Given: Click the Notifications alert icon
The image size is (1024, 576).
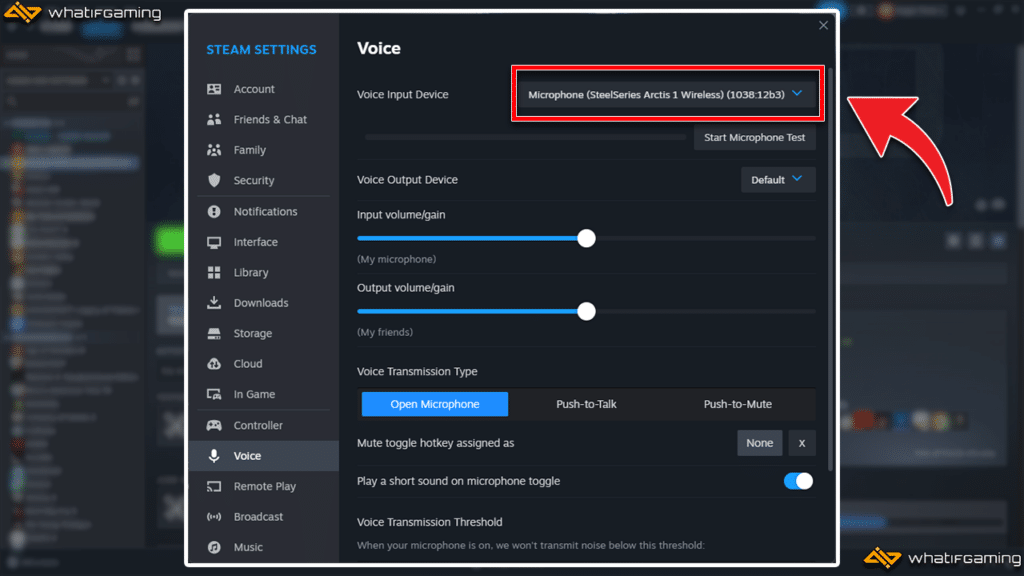Looking at the screenshot, I should tap(214, 212).
